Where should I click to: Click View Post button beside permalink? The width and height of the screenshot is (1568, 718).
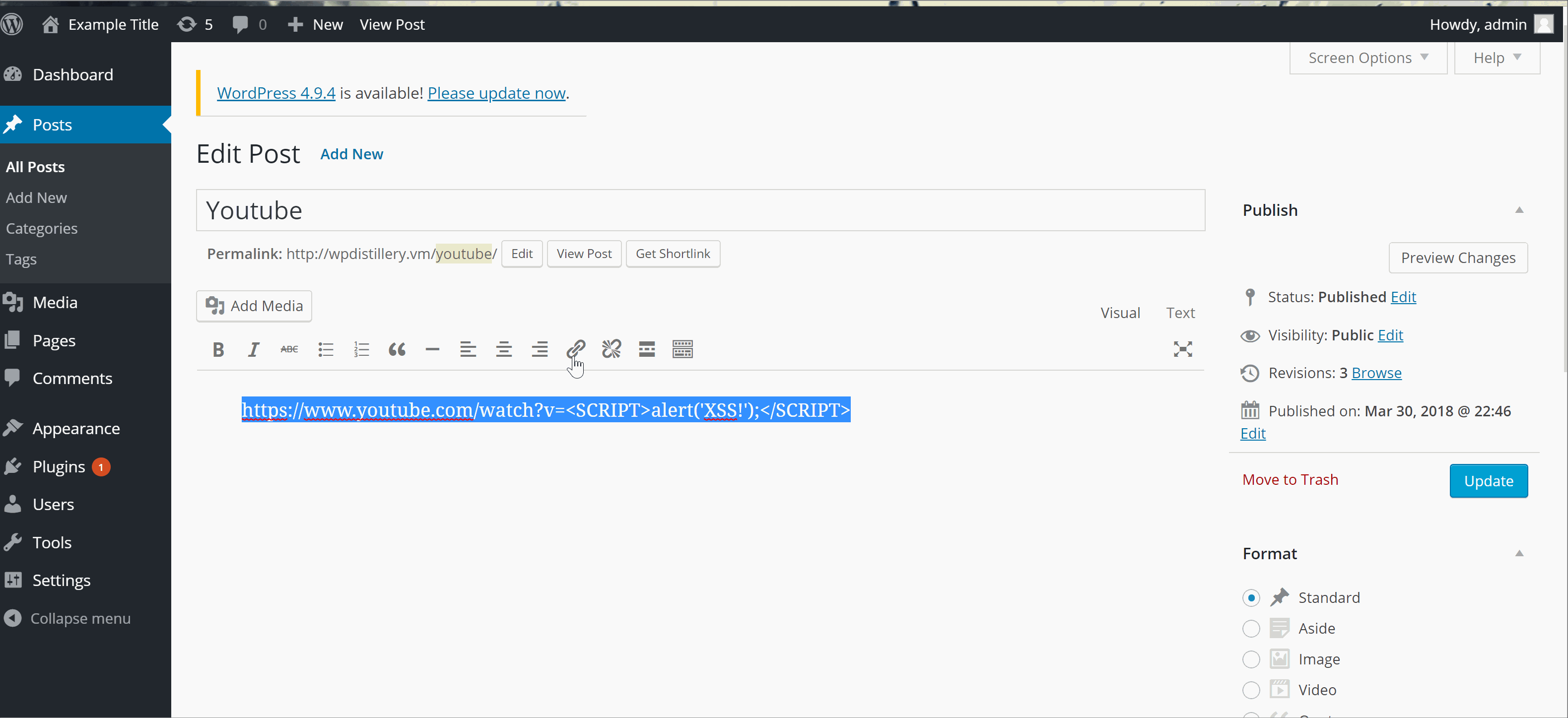(584, 254)
